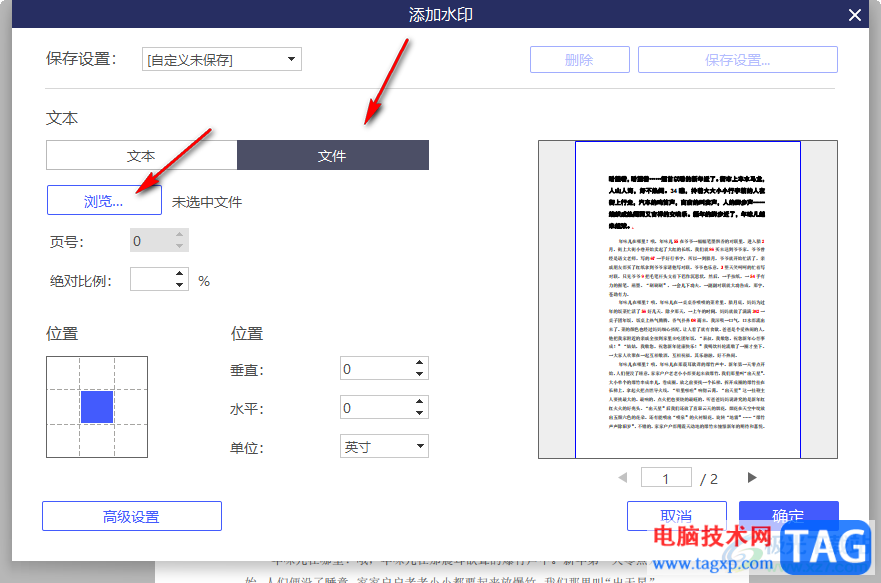Increase the 水平 value with up arrow
This screenshot has width=881, height=583.
coord(420,402)
